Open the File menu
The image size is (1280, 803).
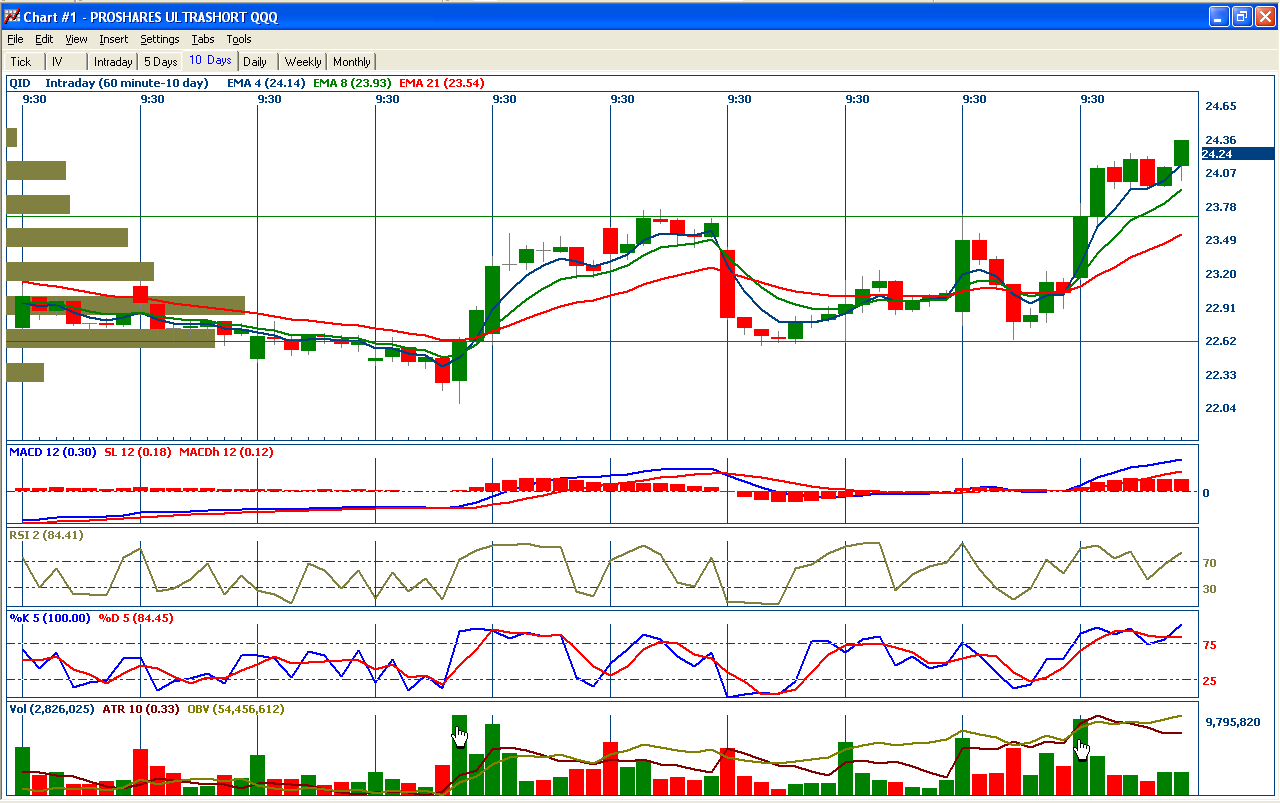[15, 39]
